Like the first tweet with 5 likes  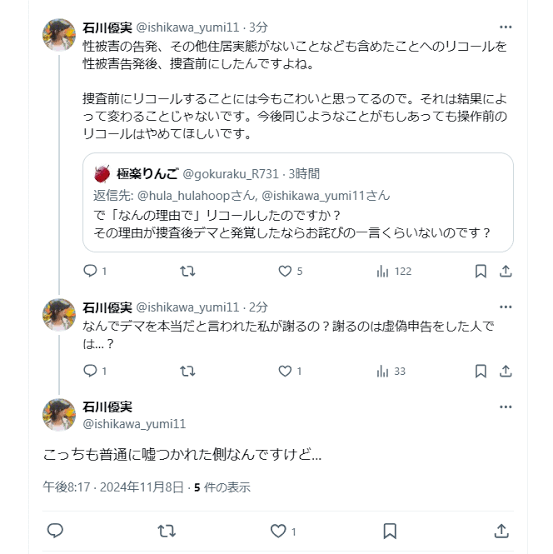[290, 271]
